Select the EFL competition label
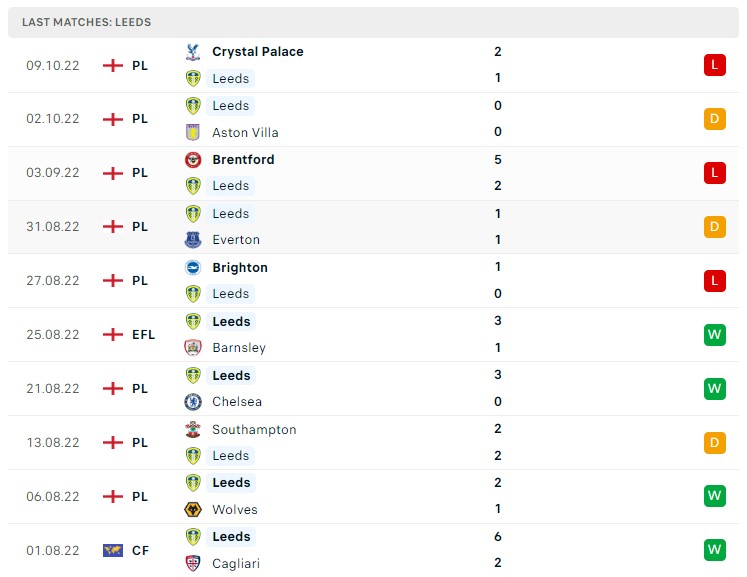Image resolution: width=747 pixels, height=577 pixels. [144, 335]
